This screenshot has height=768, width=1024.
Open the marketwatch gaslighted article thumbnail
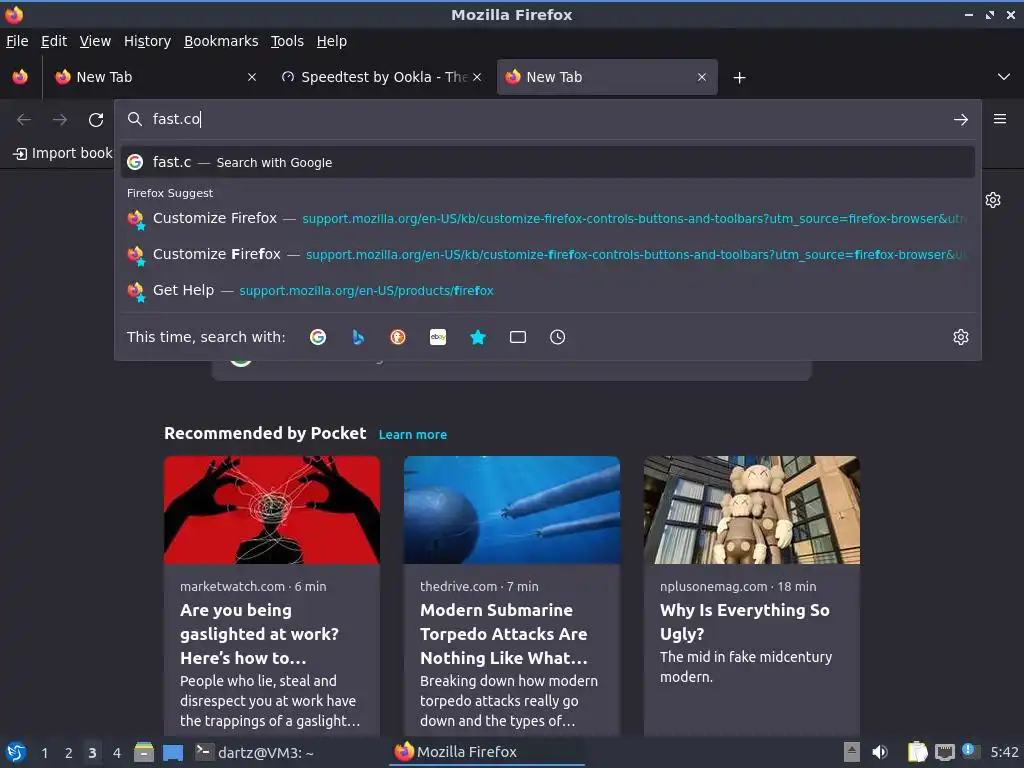coord(272,510)
